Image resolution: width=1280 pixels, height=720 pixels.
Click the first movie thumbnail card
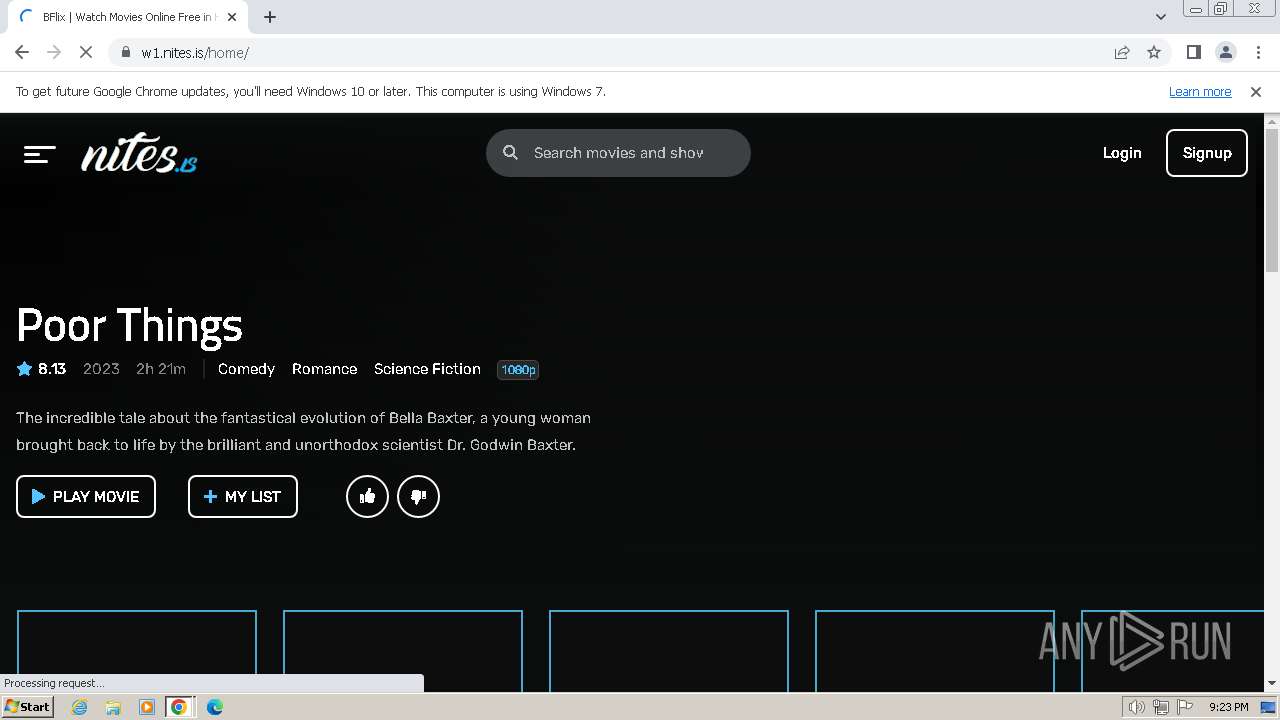tap(137, 650)
